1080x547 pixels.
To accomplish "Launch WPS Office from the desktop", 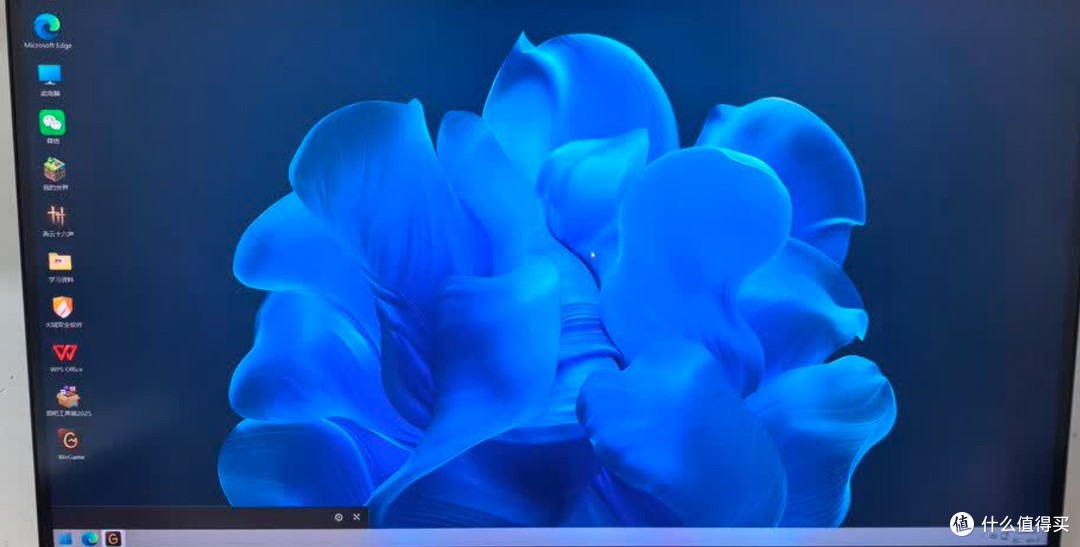I will tap(65, 353).
